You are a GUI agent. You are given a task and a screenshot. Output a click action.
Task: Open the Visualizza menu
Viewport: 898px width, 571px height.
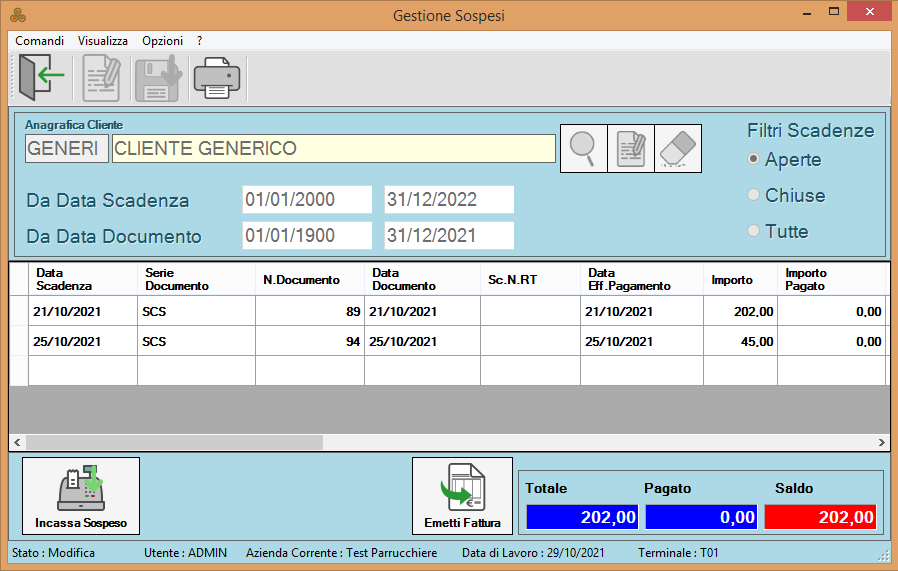tap(103, 41)
